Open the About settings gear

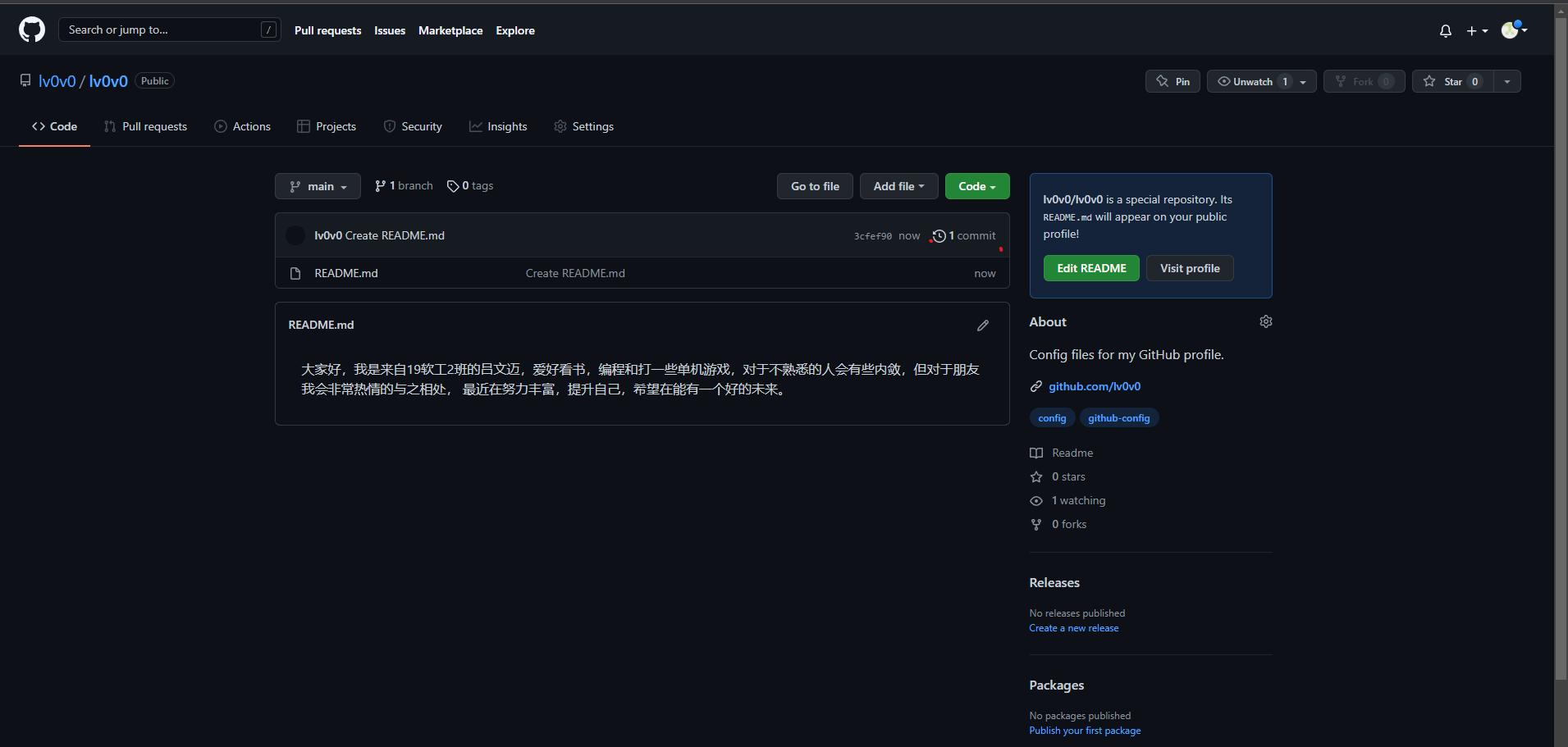pos(1266,321)
